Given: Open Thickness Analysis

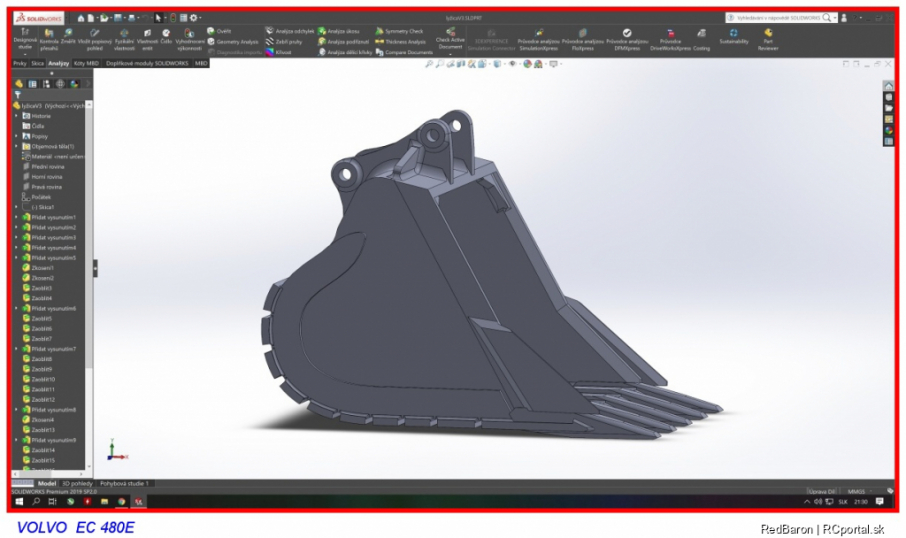Looking at the screenshot, I should pos(400,42).
